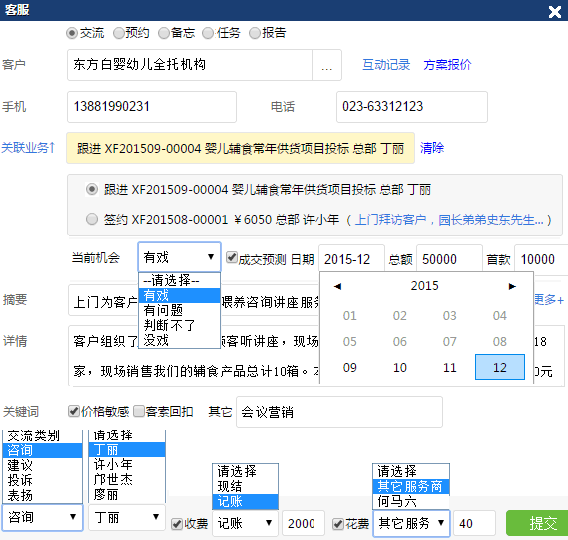The image size is (568, 540).
Task: Click the 总额 field showing 50000
Action: click(449, 259)
